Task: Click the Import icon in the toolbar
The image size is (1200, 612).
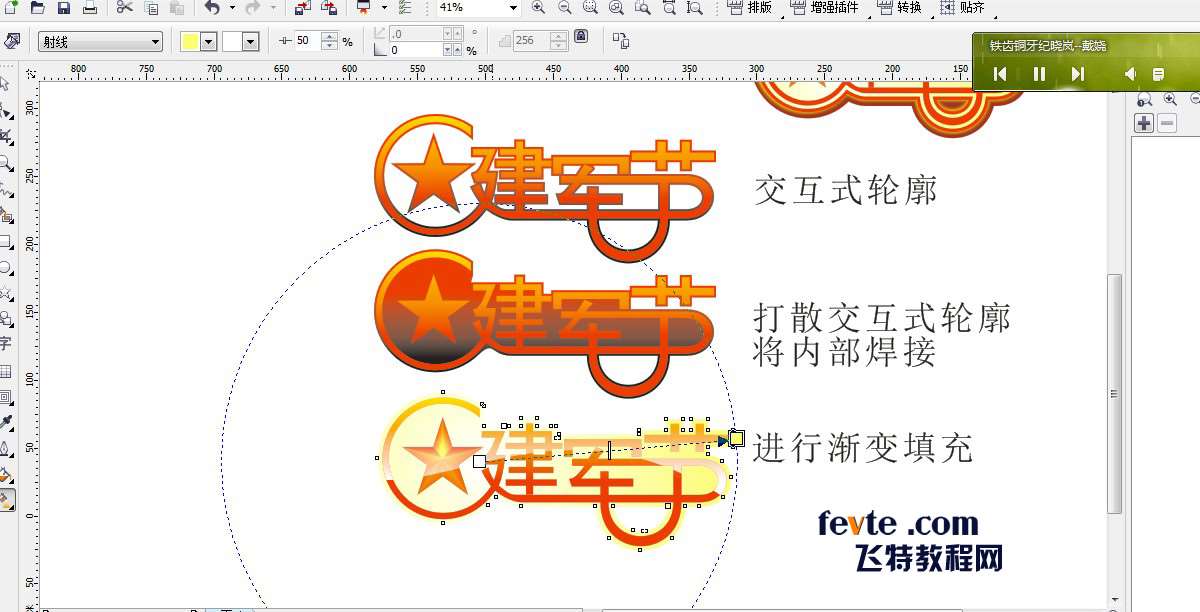Action: coord(303,8)
